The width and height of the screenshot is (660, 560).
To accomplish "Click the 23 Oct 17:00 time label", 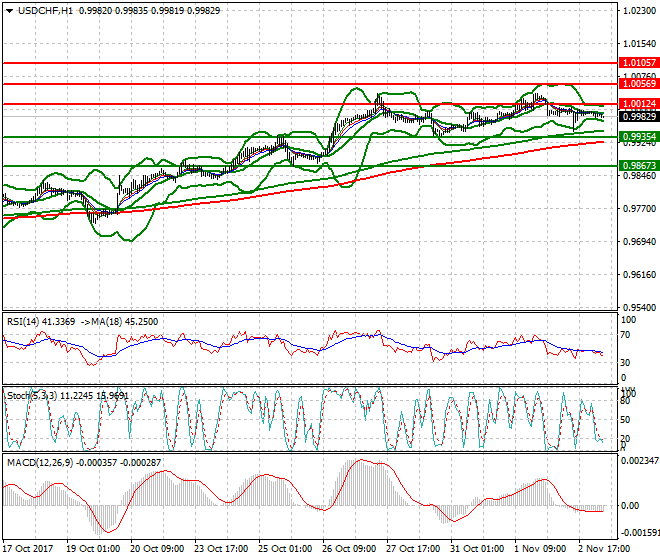I will coord(221,549).
